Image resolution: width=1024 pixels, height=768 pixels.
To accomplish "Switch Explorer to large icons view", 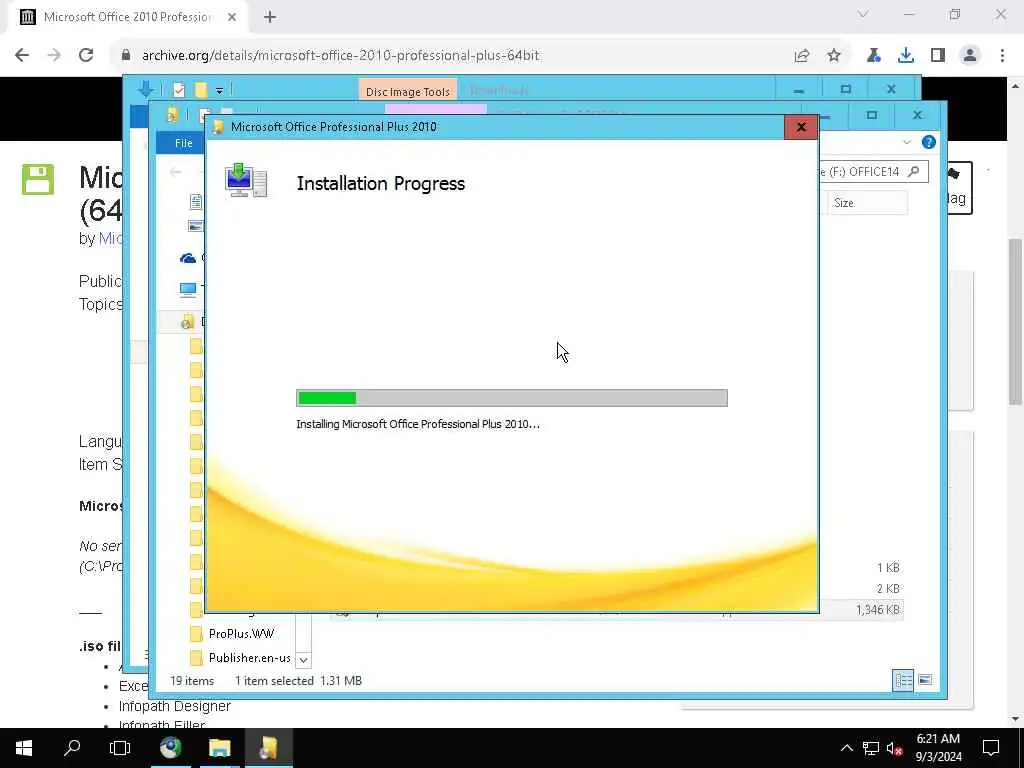I will pyautogui.click(x=925, y=680).
